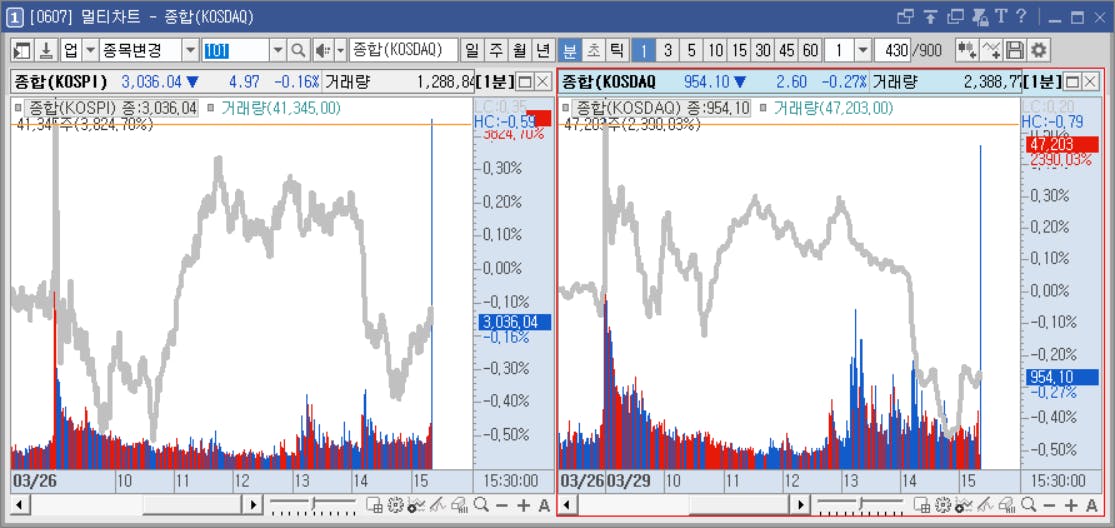
Task: Click the 년 yearly period button
Action: (543, 50)
